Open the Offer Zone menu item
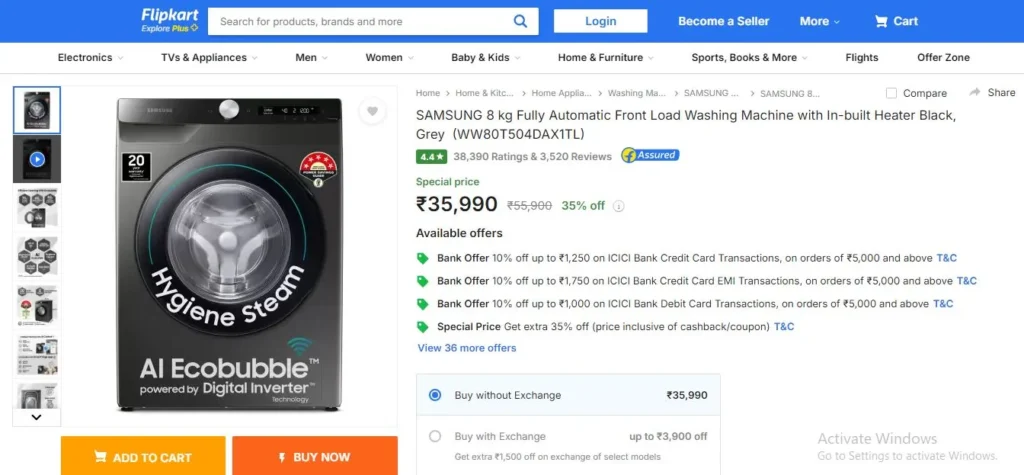This screenshot has height=475, width=1024. pos(943,57)
